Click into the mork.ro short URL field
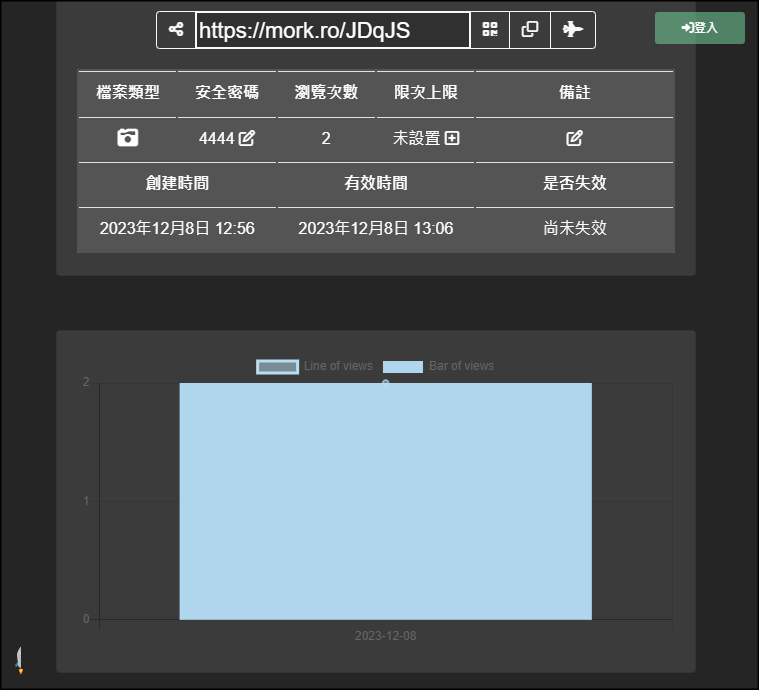Image resolution: width=759 pixels, height=690 pixels. click(332, 30)
